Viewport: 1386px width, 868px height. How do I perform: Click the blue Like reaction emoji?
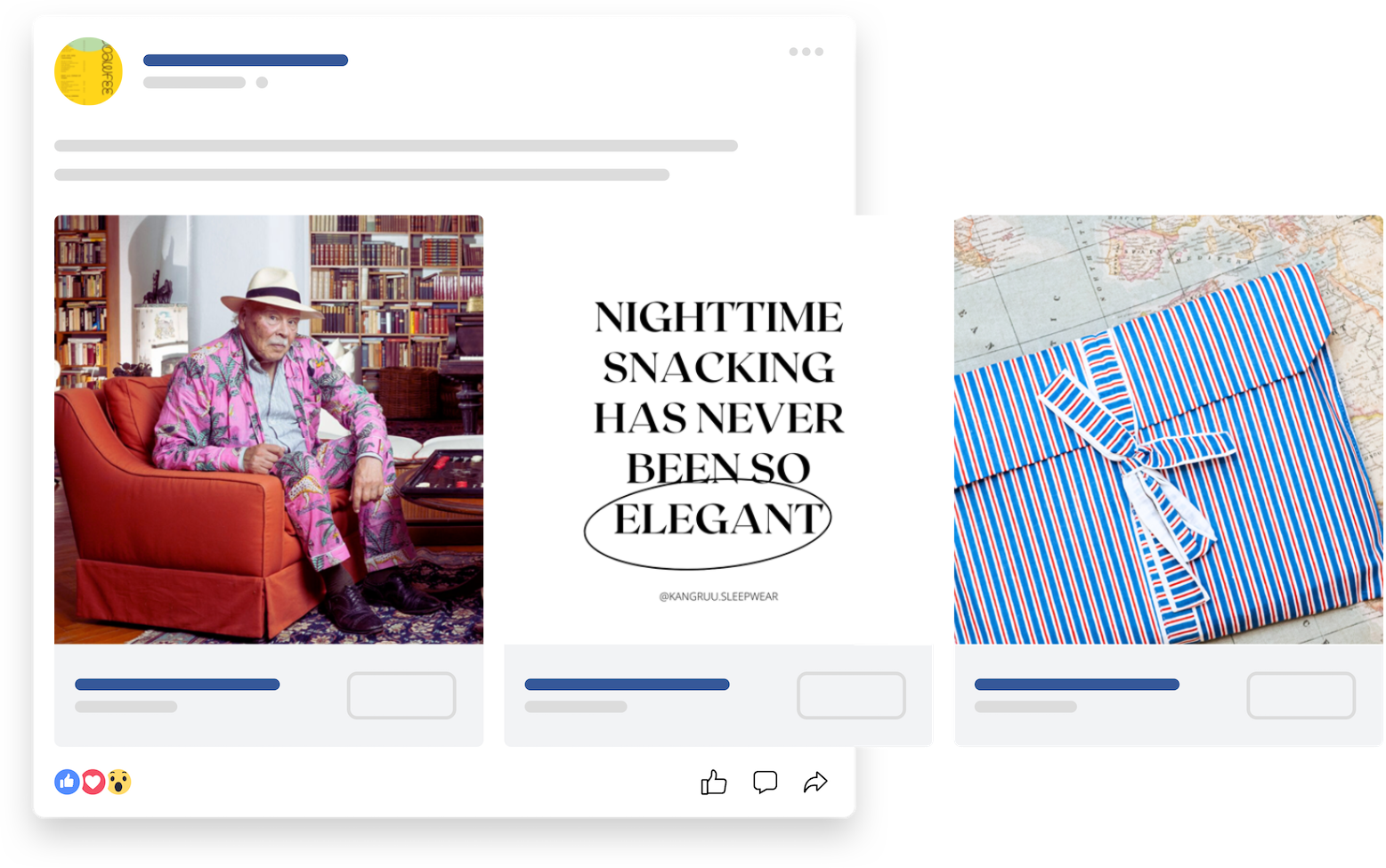[67, 782]
